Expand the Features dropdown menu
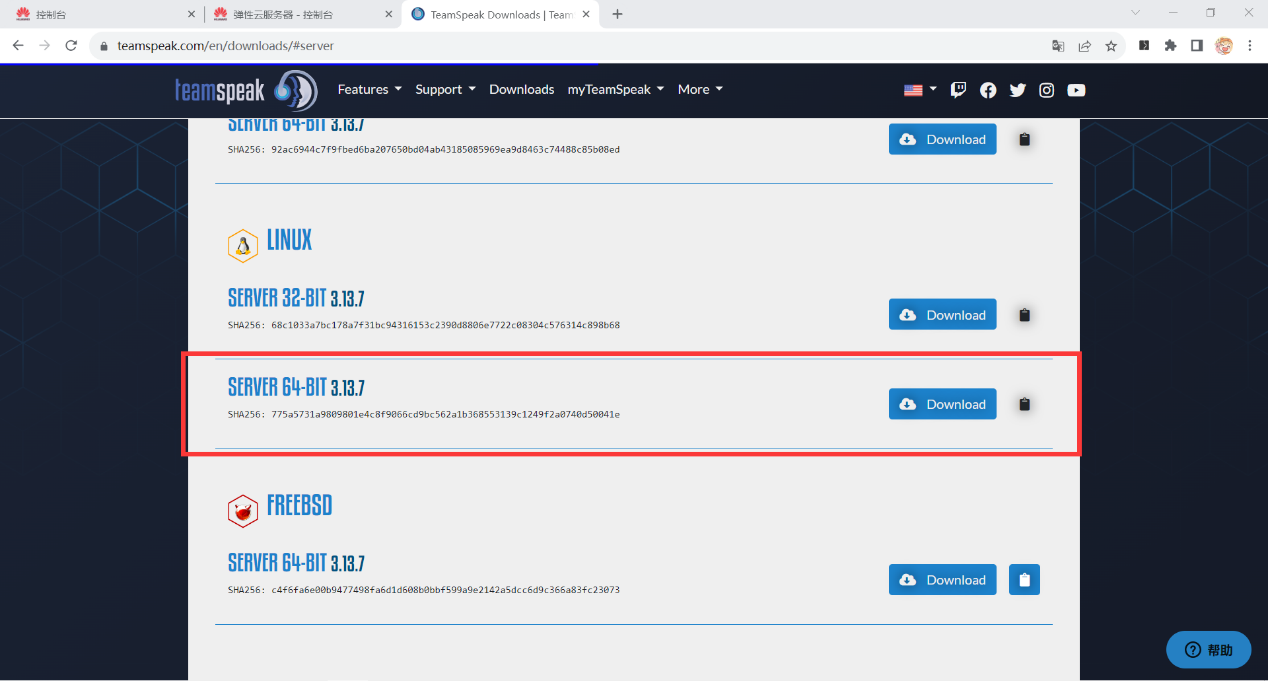 click(x=370, y=90)
